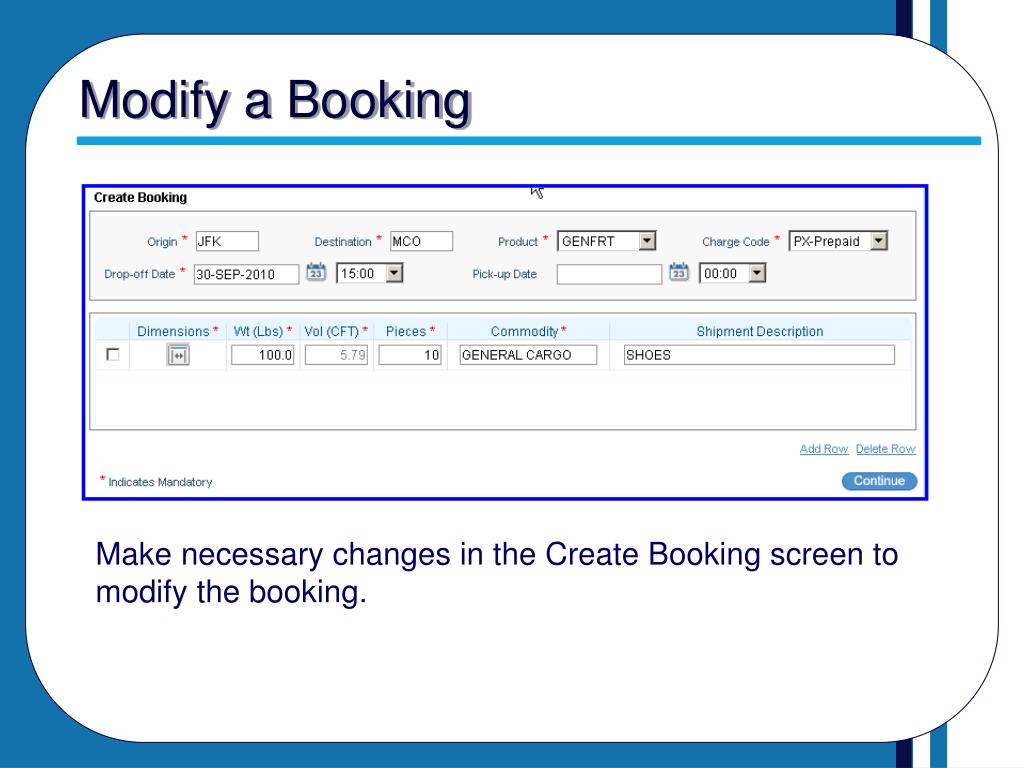The width and height of the screenshot is (1024, 768).
Task: Click the Dimensions column header
Action: click(x=178, y=331)
